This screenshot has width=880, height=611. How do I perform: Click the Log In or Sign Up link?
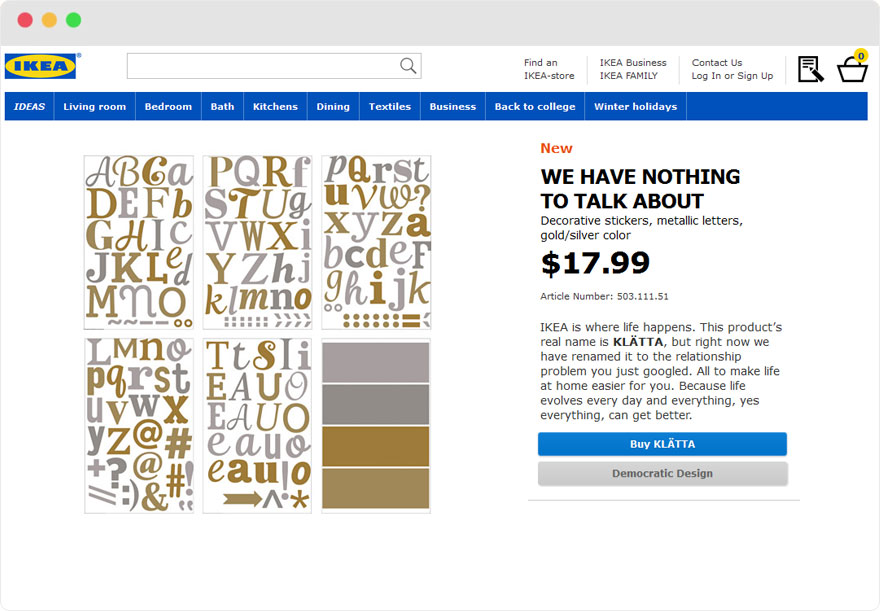click(x=732, y=76)
